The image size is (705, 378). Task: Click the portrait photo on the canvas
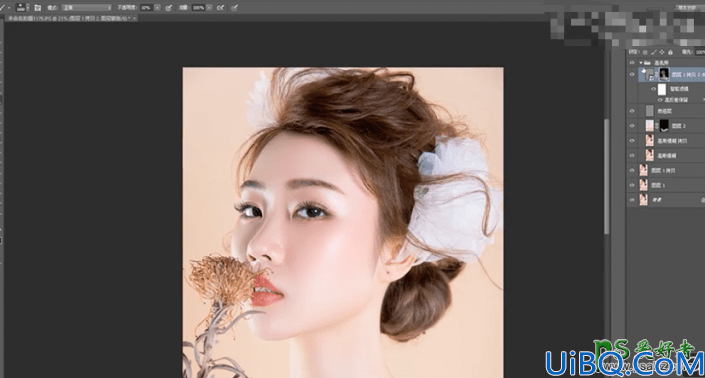click(343, 222)
